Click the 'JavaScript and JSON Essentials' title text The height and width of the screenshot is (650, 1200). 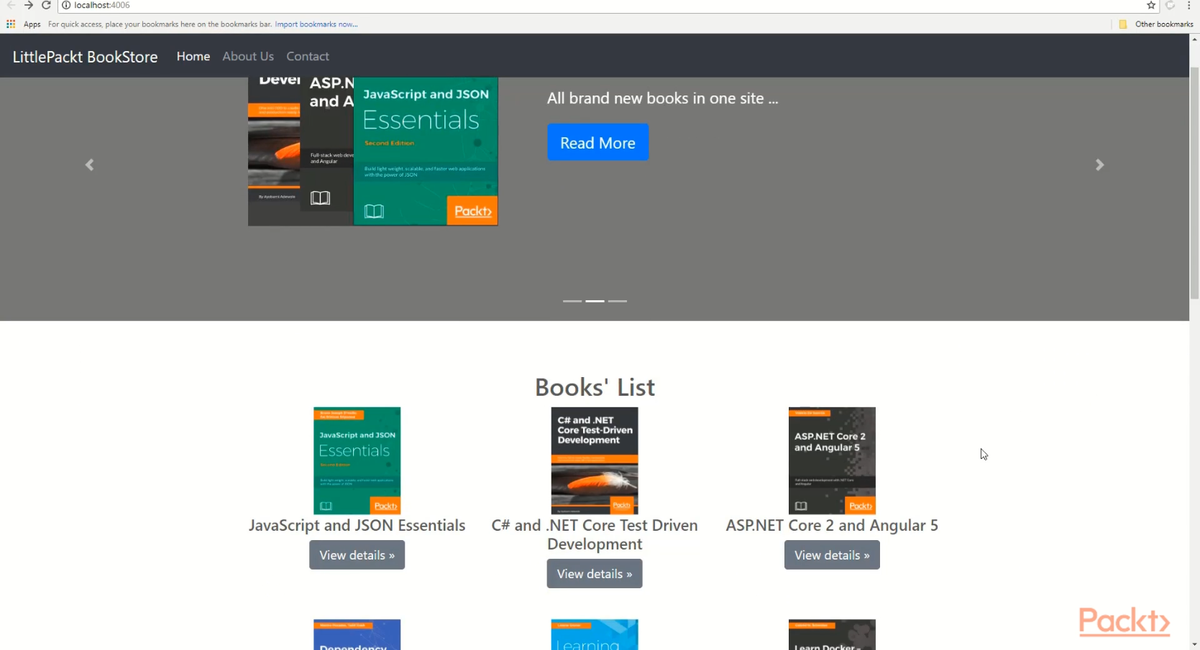pyautogui.click(x=357, y=525)
